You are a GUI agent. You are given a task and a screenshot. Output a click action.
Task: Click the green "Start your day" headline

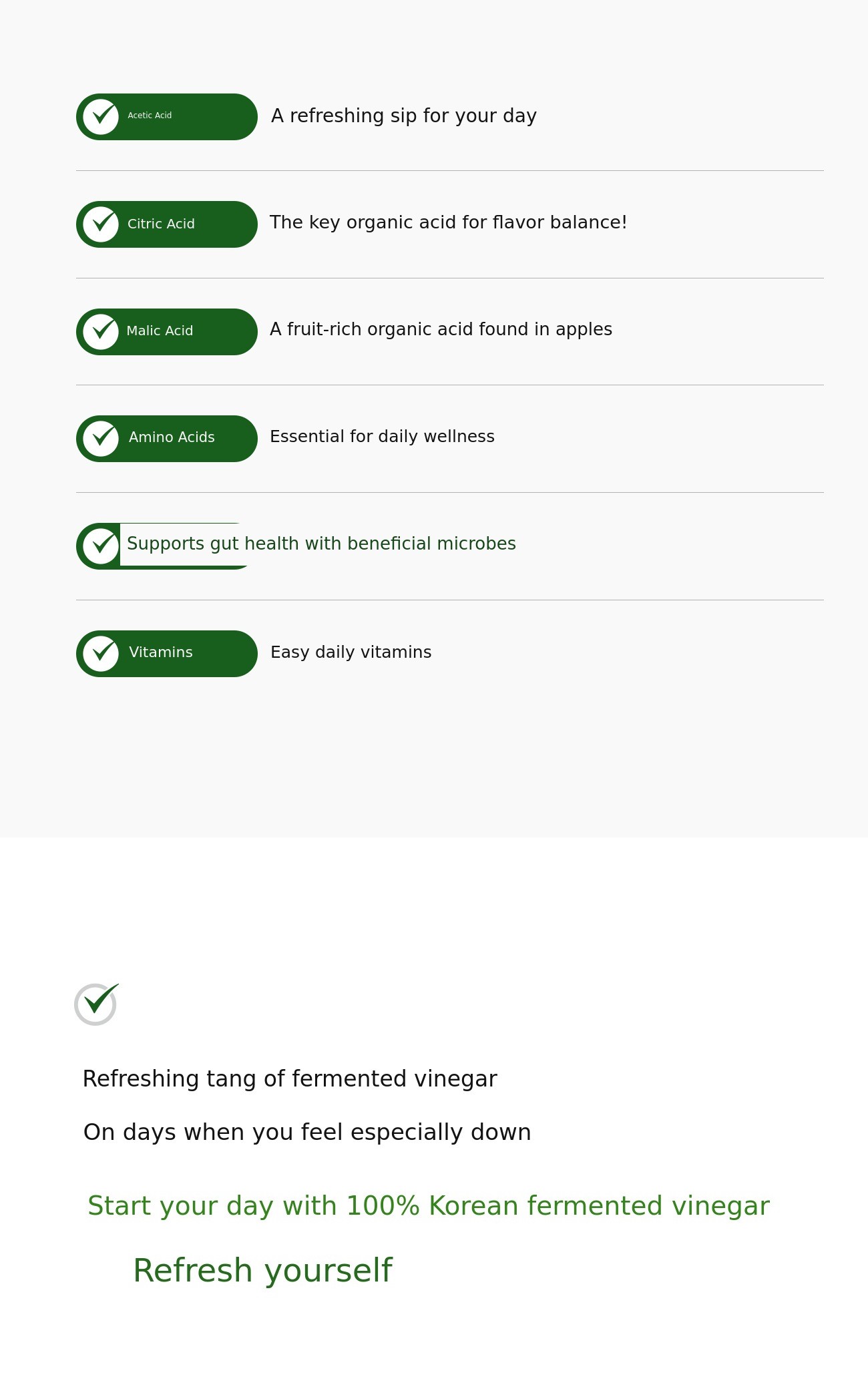[428, 1206]
